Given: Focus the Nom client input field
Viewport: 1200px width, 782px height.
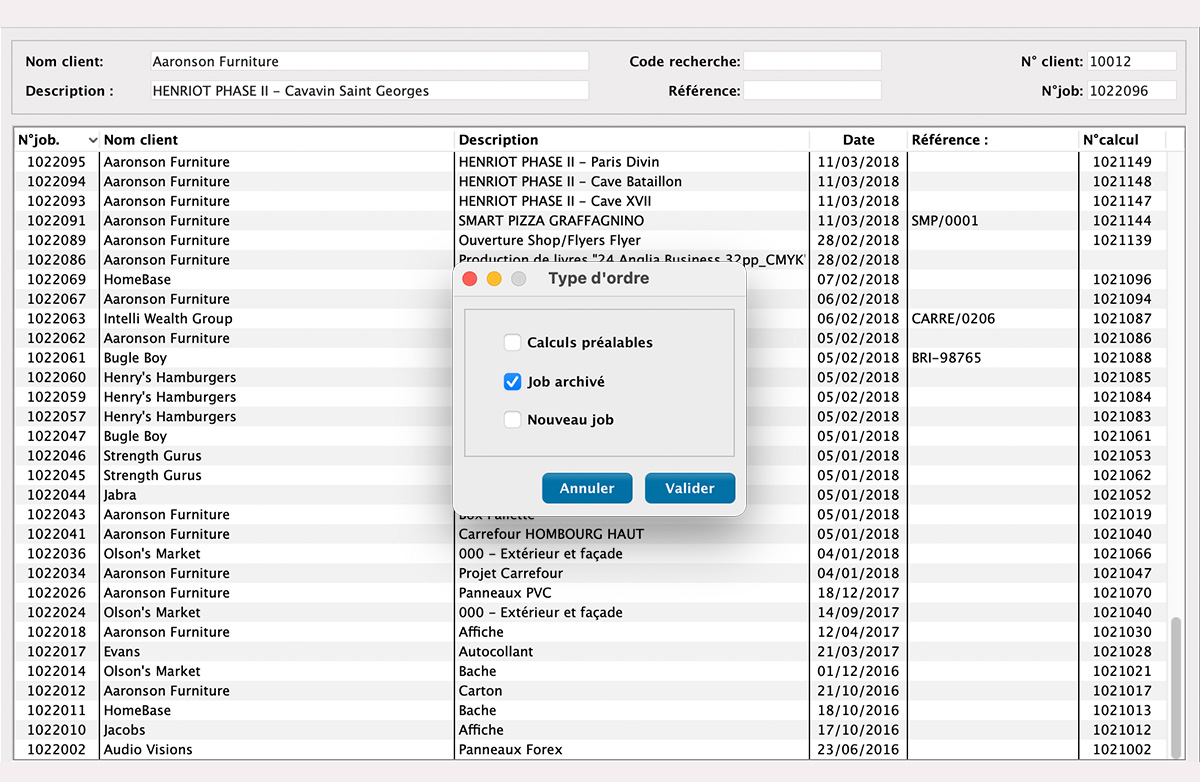Looking at the screenshot, I should point(368,62).
